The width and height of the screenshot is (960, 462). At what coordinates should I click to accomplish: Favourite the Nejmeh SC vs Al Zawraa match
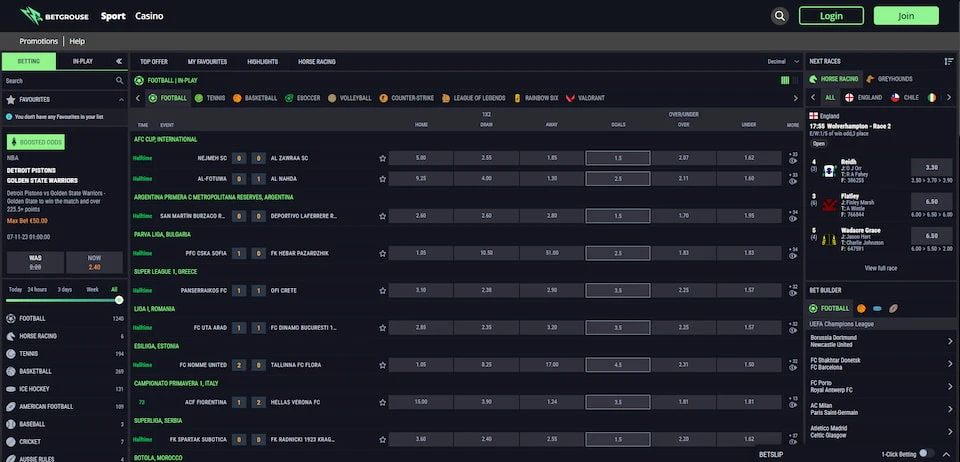[383, 158]
